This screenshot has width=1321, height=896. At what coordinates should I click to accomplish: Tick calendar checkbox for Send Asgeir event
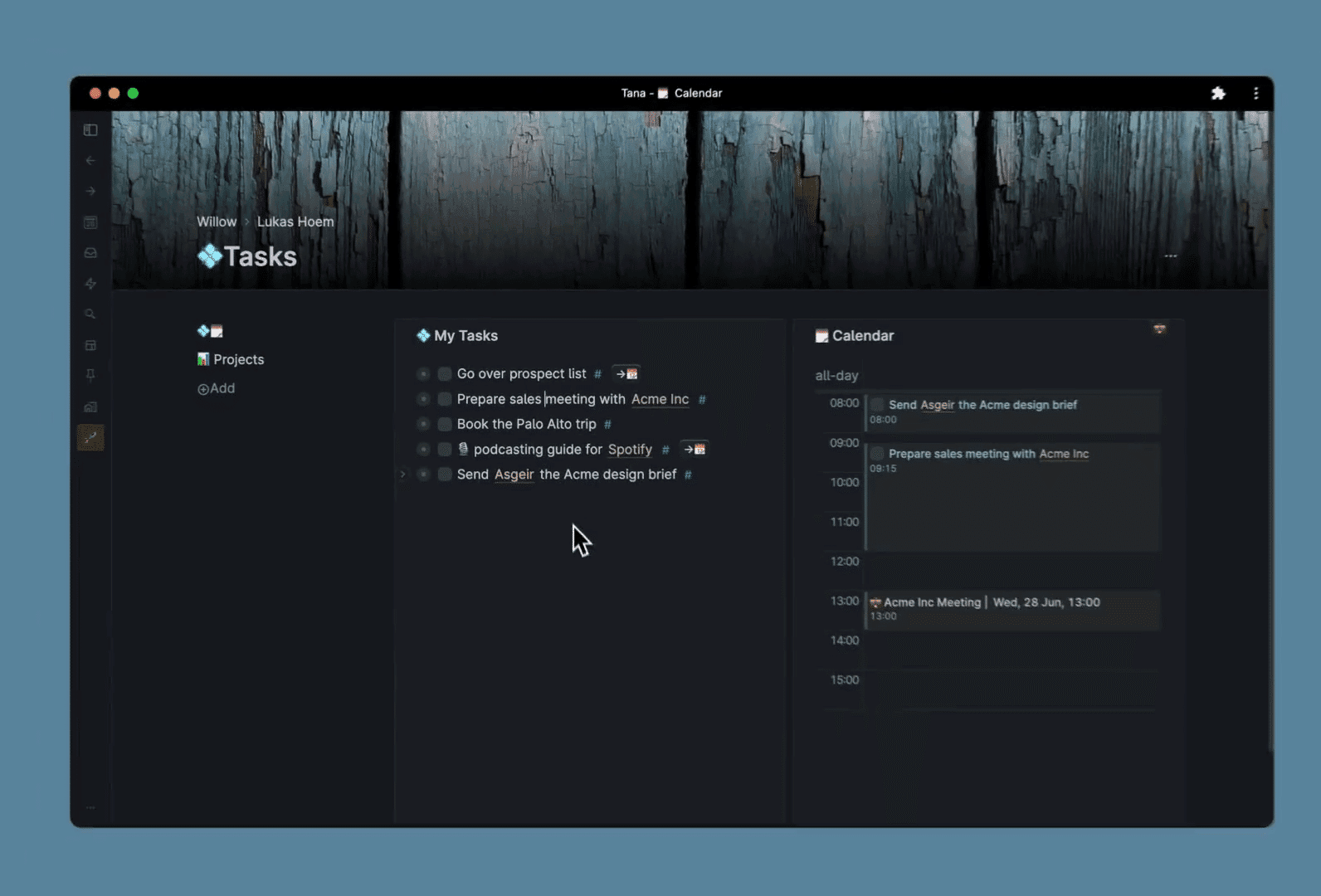[x=877, y=405]
